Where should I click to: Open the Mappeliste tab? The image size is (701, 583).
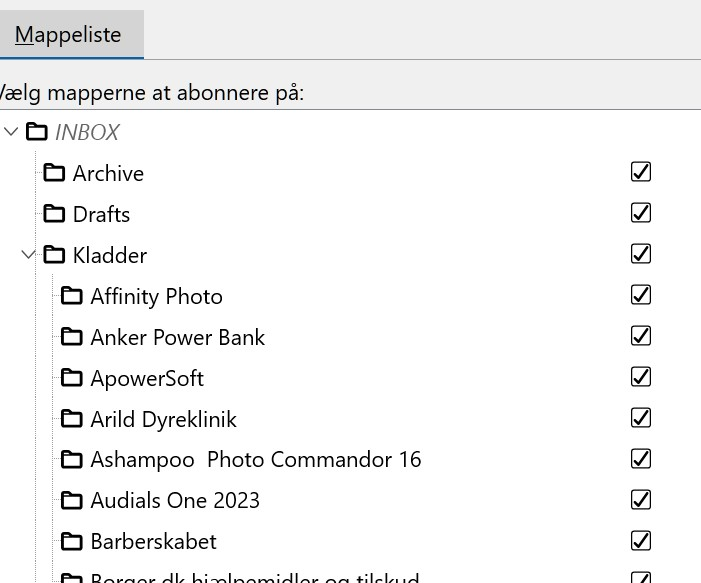(x=68, y=35)
